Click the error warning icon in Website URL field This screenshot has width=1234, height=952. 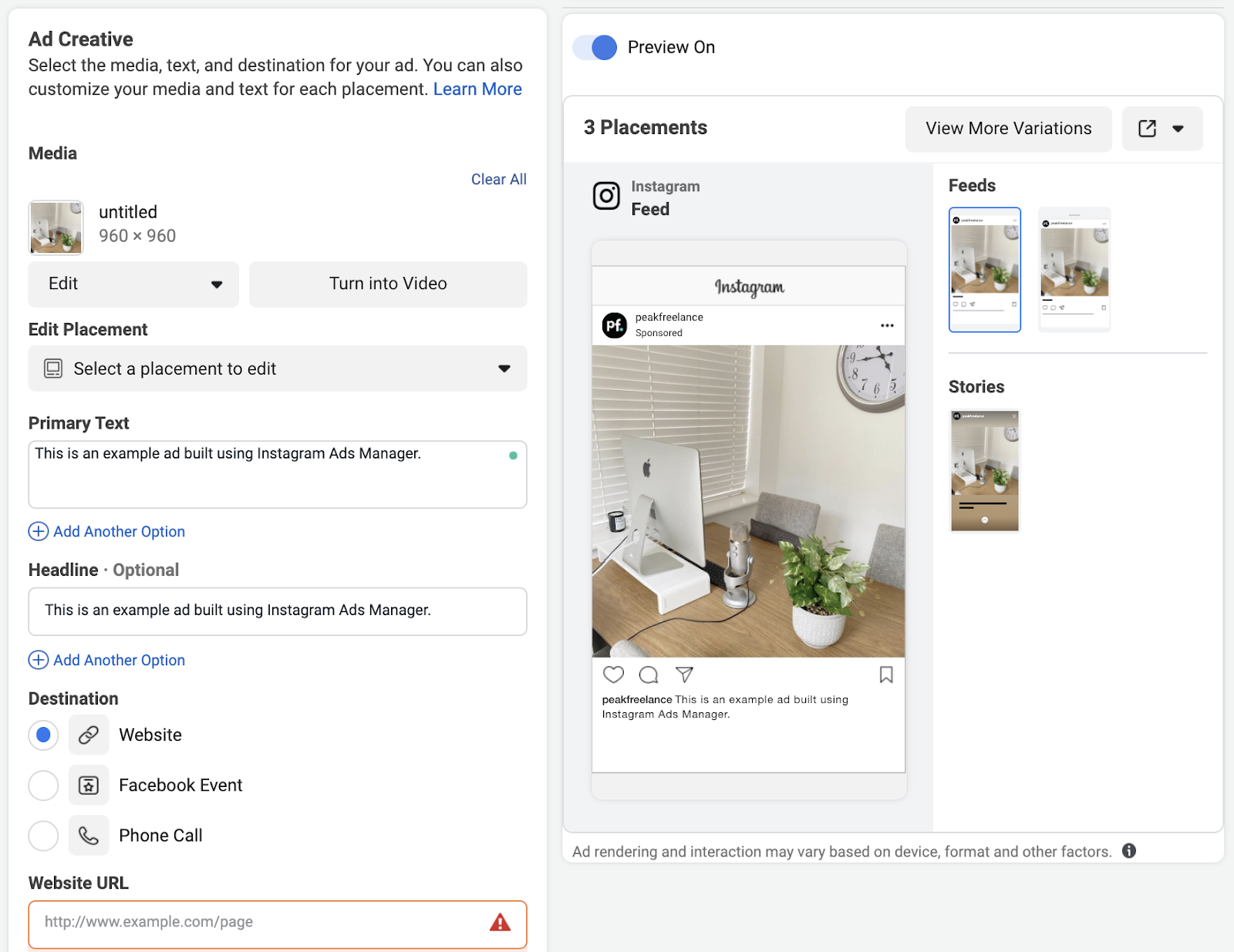(500, 923)
